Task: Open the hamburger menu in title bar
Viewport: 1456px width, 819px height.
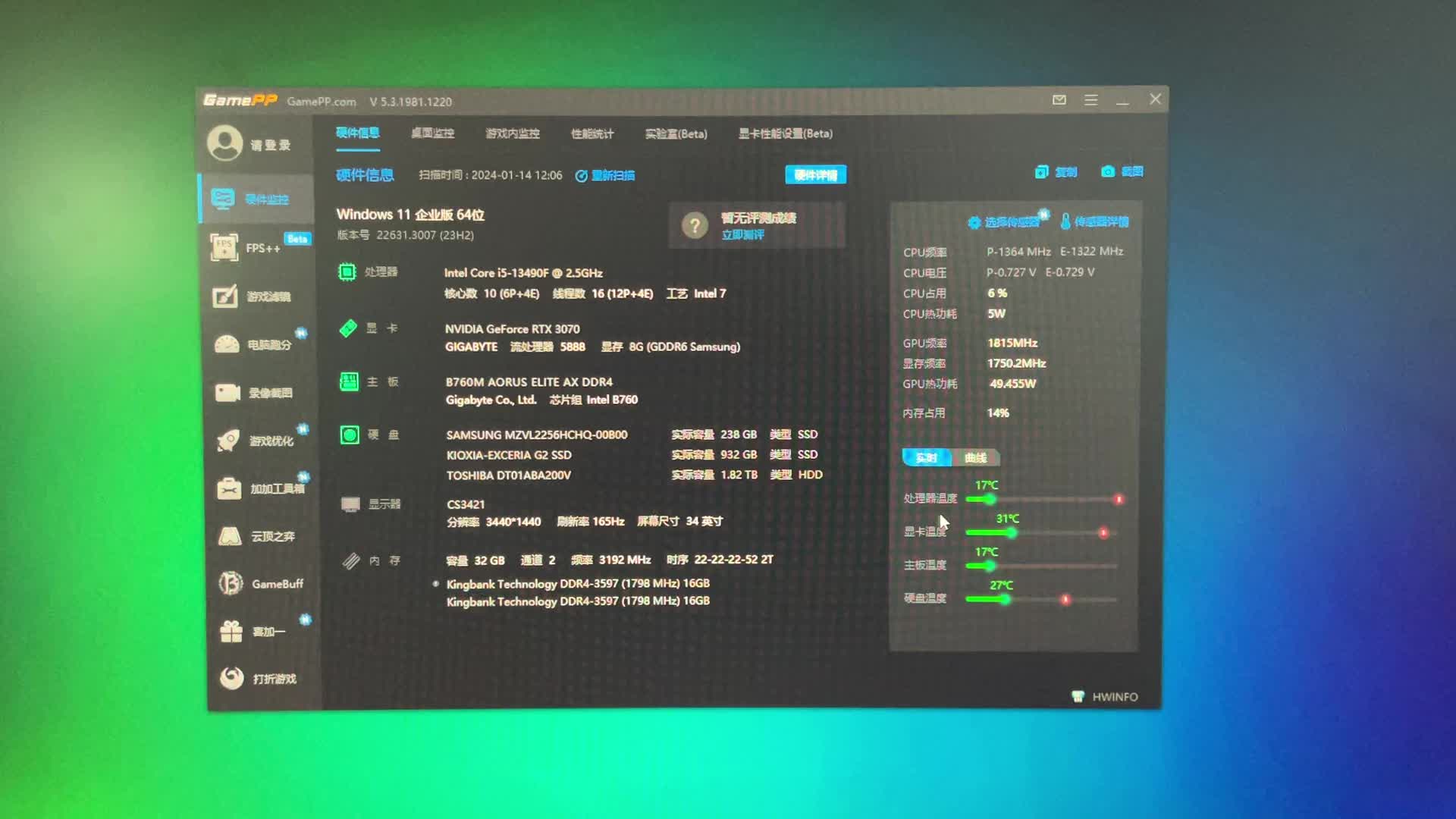Action: 1090,100
